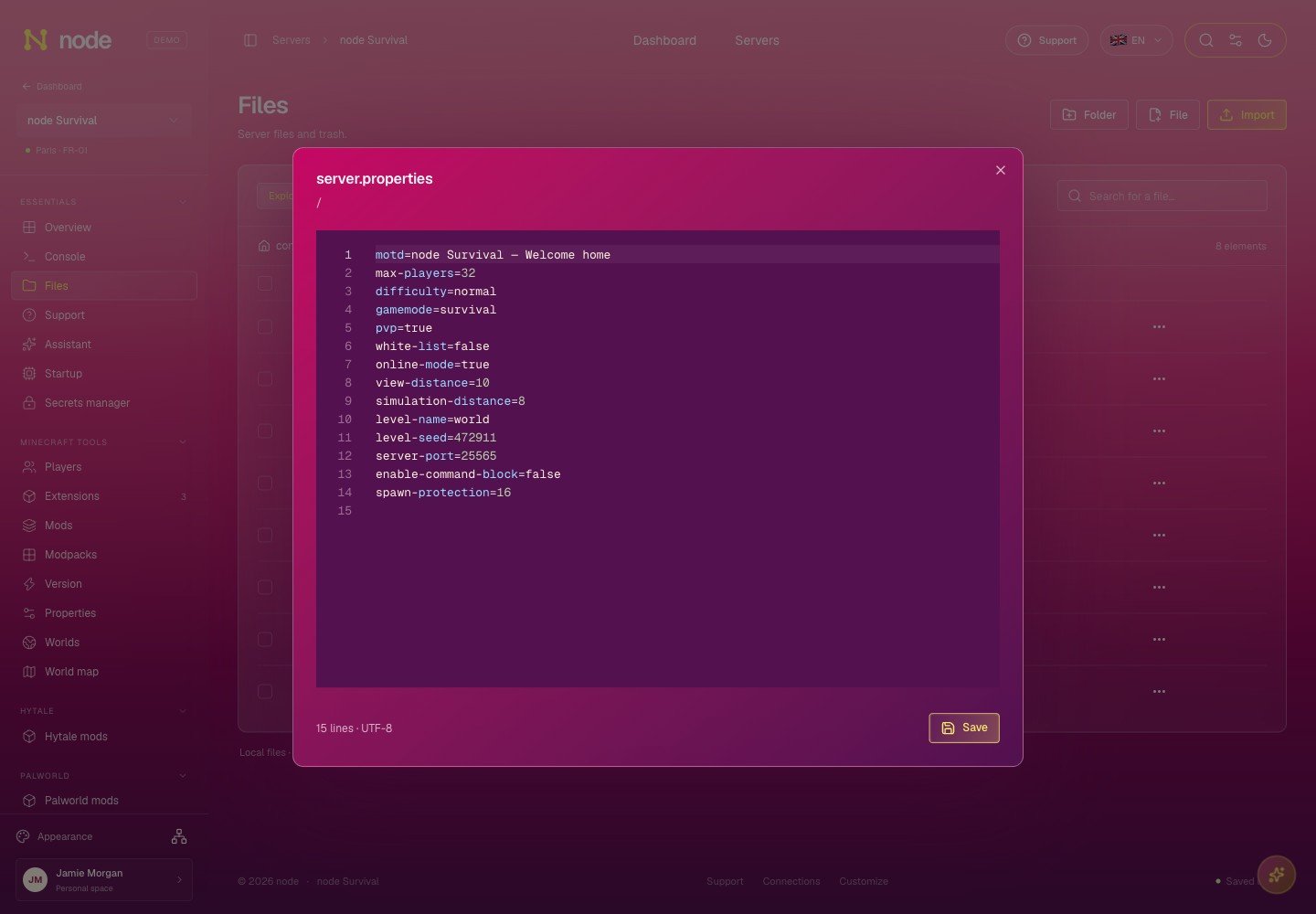Viewport: 1316px width, 914px height.
Task: Open Modpacks in the sidebar
Action: coord(104,555)
